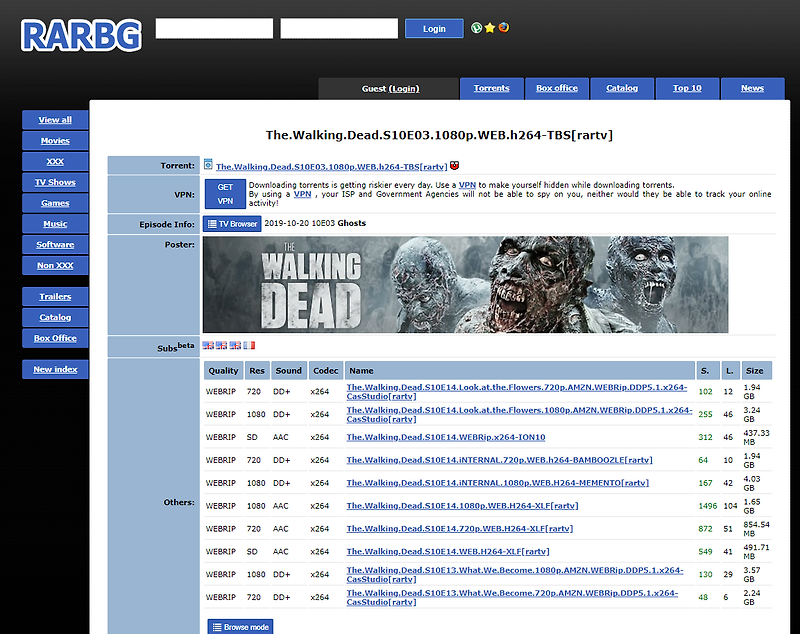Open S10E14 iNTERNAL 720p BAMBOOZLE link

coord(499,460)
